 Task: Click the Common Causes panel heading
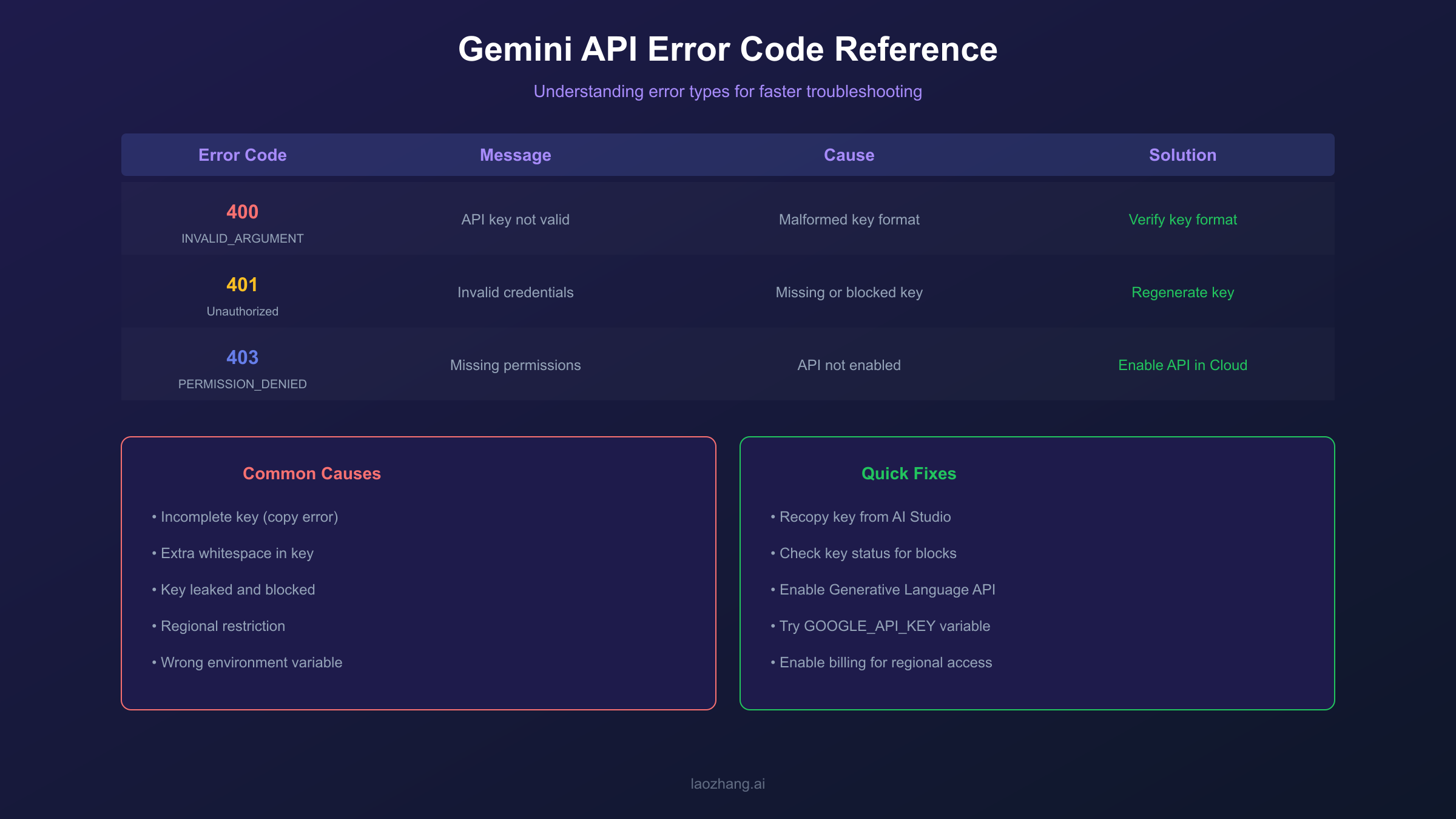tap(312, 473)
